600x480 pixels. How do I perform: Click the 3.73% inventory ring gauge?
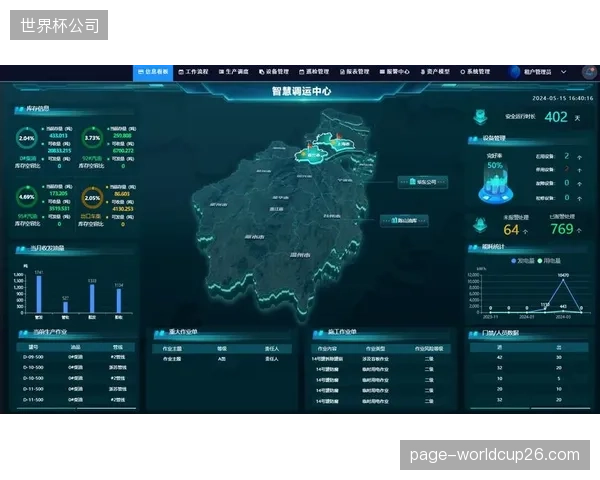[92, 138]
